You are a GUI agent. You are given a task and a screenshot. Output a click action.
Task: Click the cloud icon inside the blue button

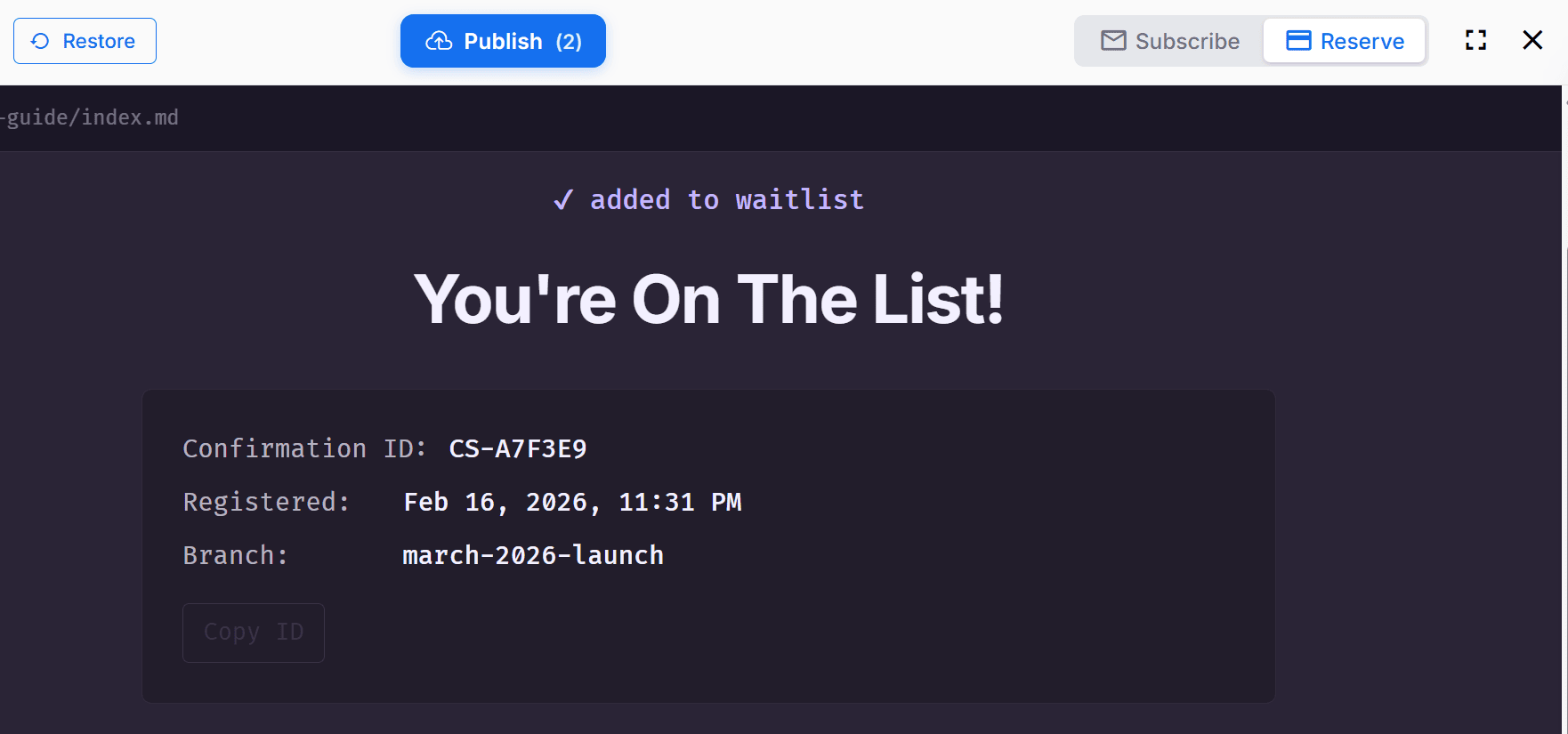click(437, 40)
